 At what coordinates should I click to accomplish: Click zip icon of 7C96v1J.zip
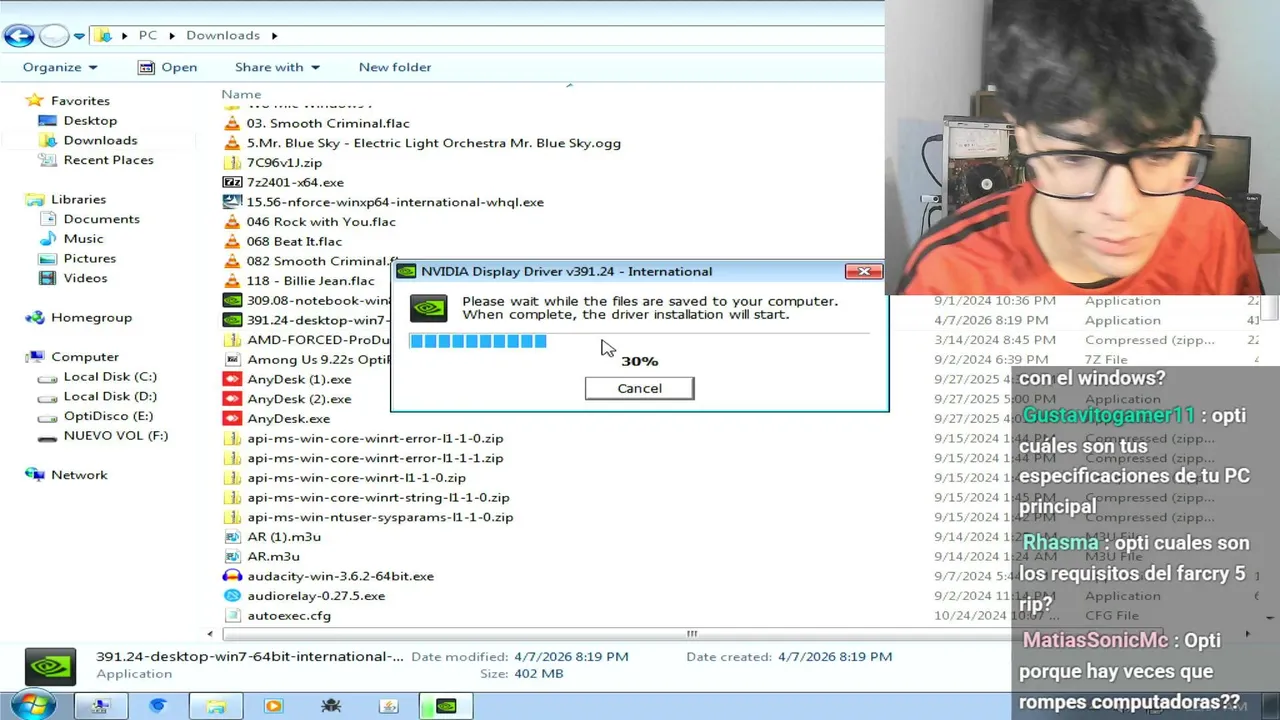click(232, 163)
